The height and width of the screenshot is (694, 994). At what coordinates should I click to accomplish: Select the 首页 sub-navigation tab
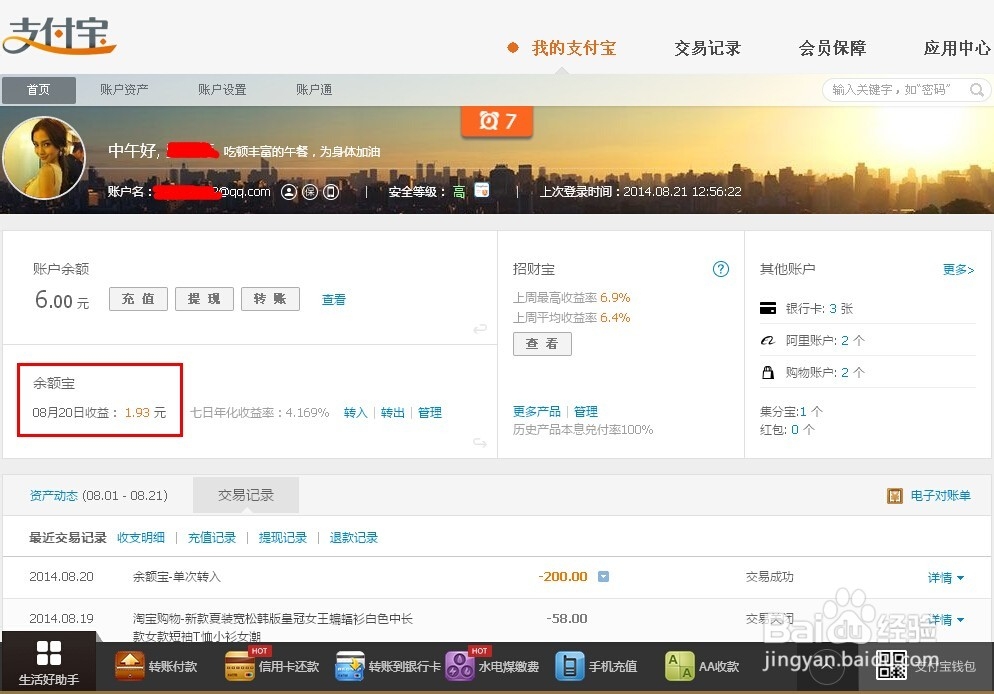[39, 90]
